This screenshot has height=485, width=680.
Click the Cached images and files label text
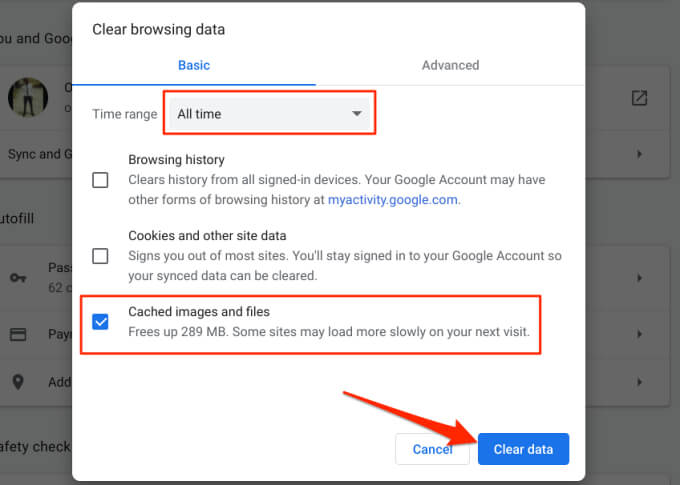click(x=199, y=312)
